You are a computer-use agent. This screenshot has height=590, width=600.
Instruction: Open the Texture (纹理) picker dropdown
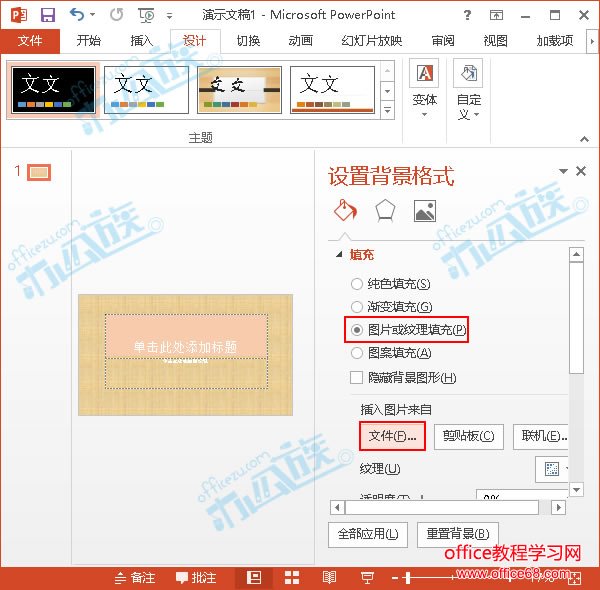pos(554,469)
